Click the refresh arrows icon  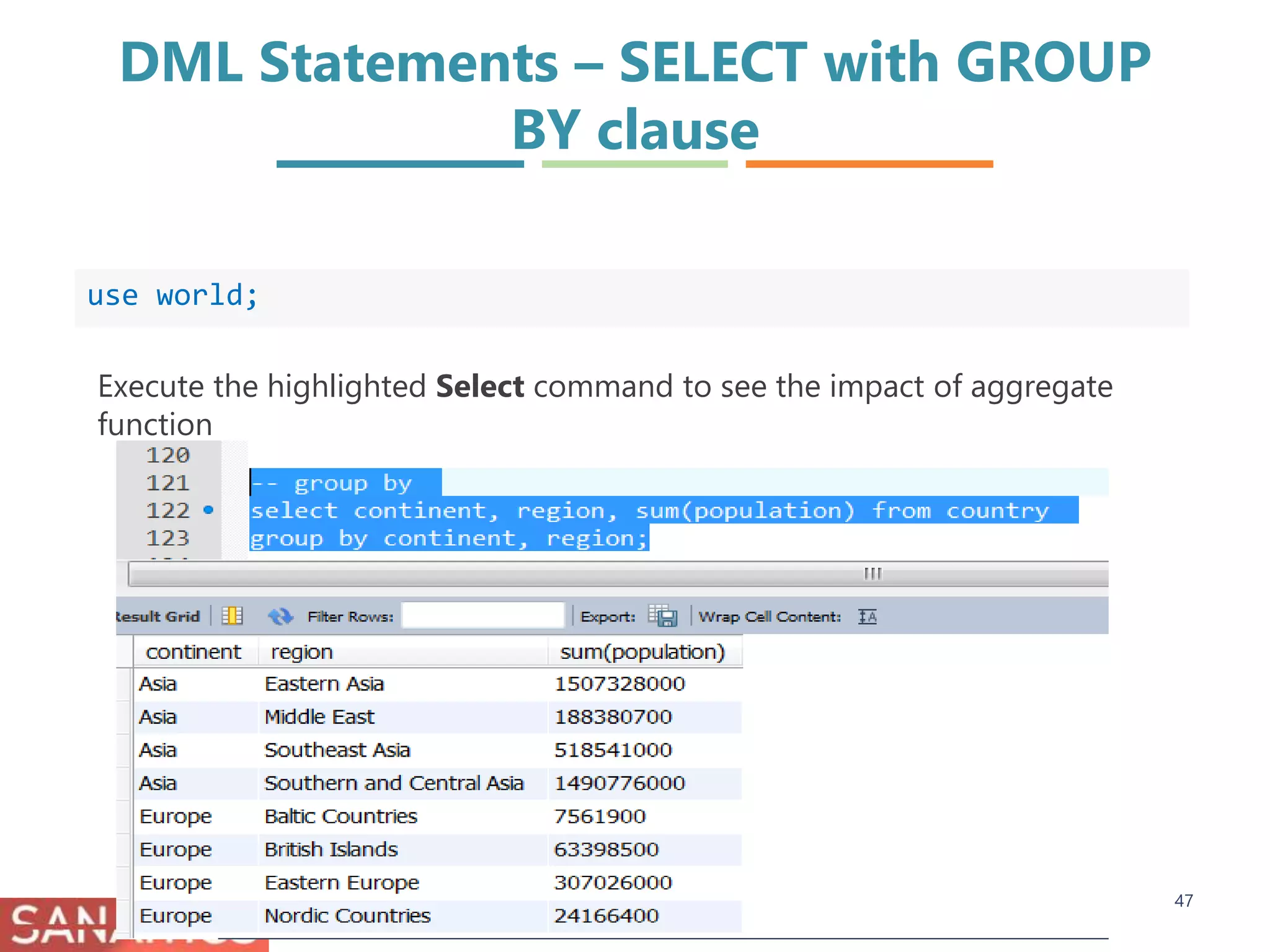280,616
